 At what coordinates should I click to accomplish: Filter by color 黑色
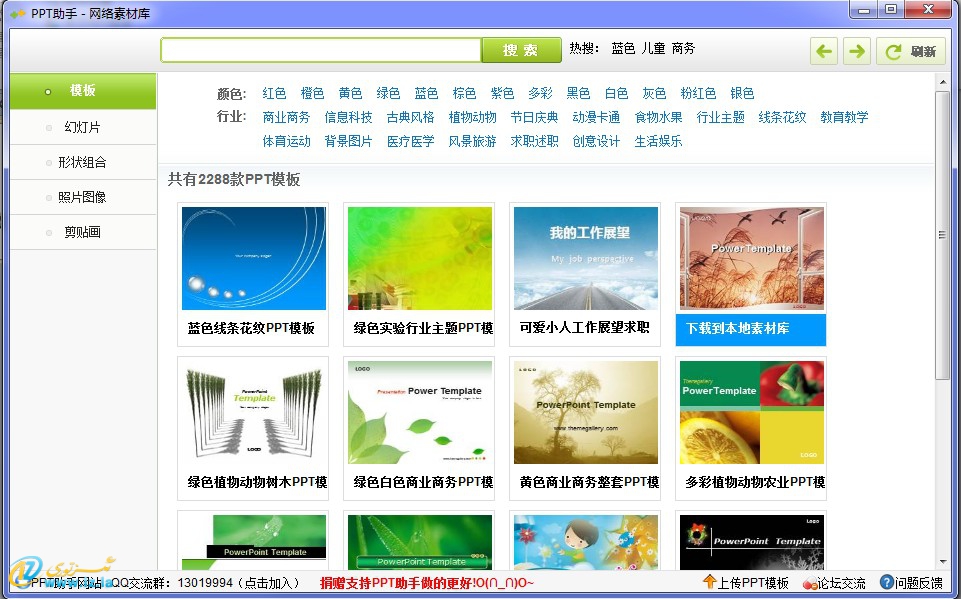click(578, 93)
